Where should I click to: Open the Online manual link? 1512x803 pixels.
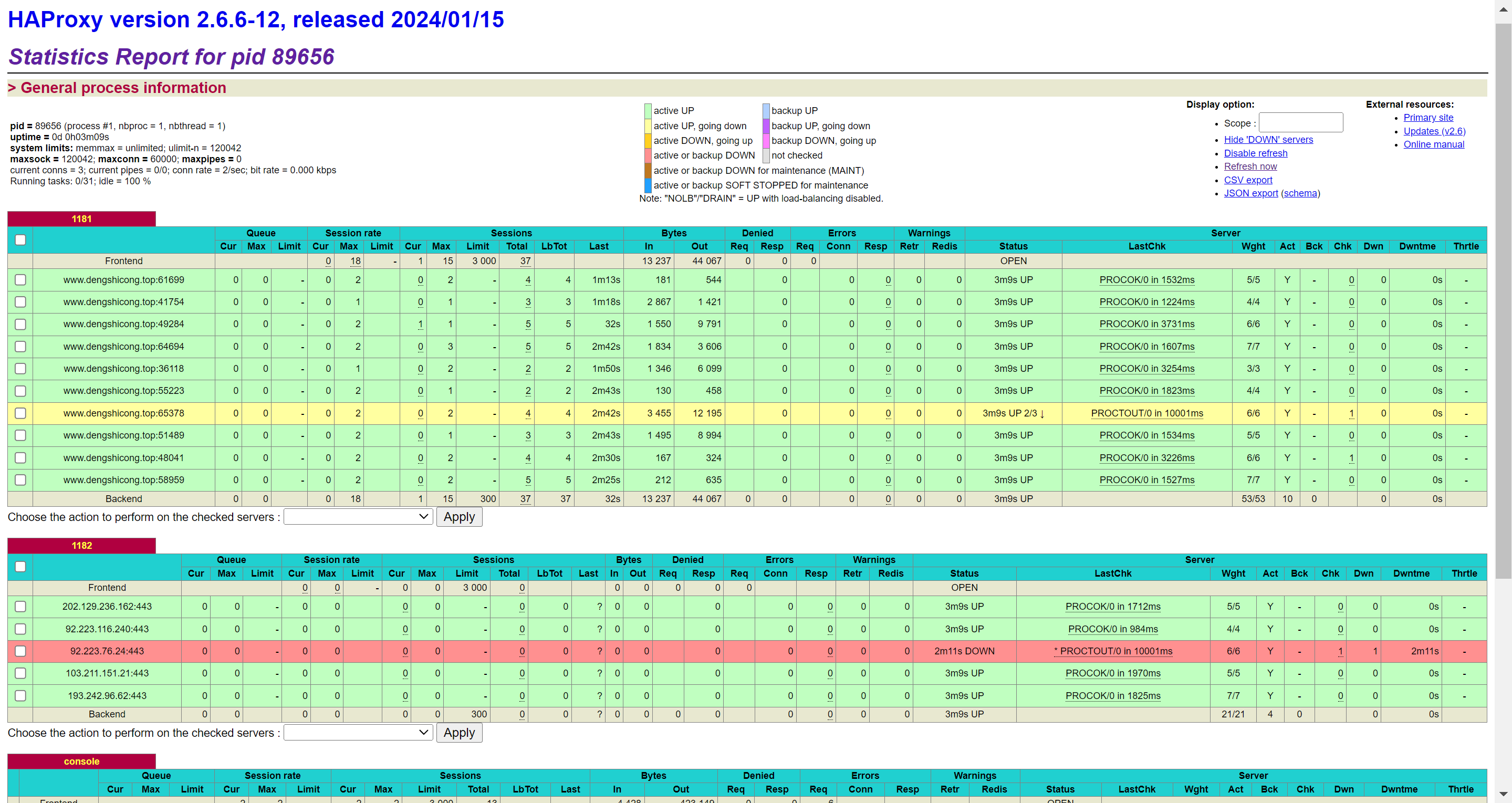tap(1433, 144)
